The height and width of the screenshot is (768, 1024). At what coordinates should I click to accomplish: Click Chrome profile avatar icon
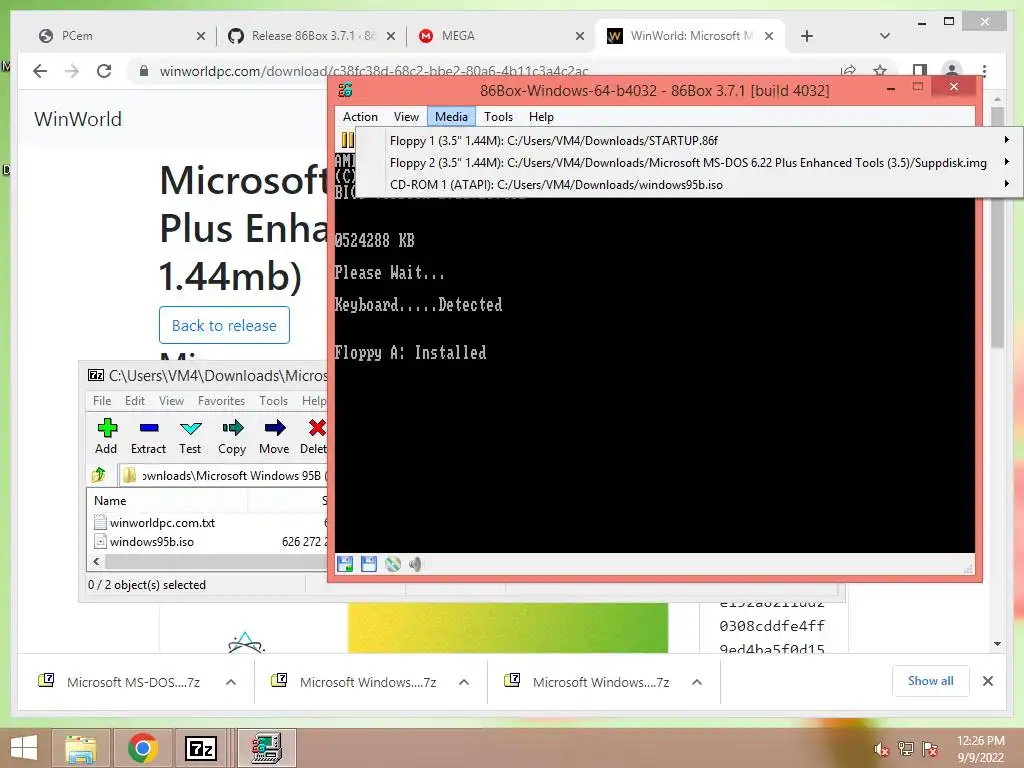point(952,71)
